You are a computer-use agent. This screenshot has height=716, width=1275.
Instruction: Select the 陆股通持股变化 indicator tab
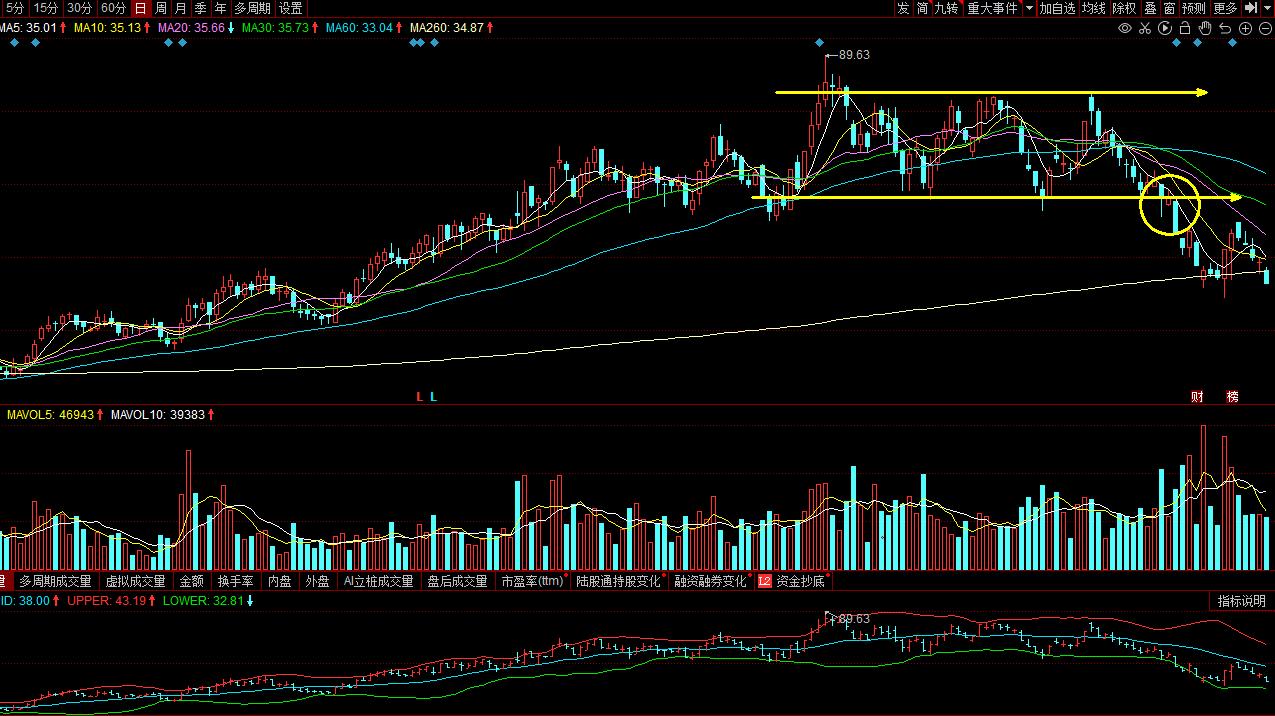point(619,581)
